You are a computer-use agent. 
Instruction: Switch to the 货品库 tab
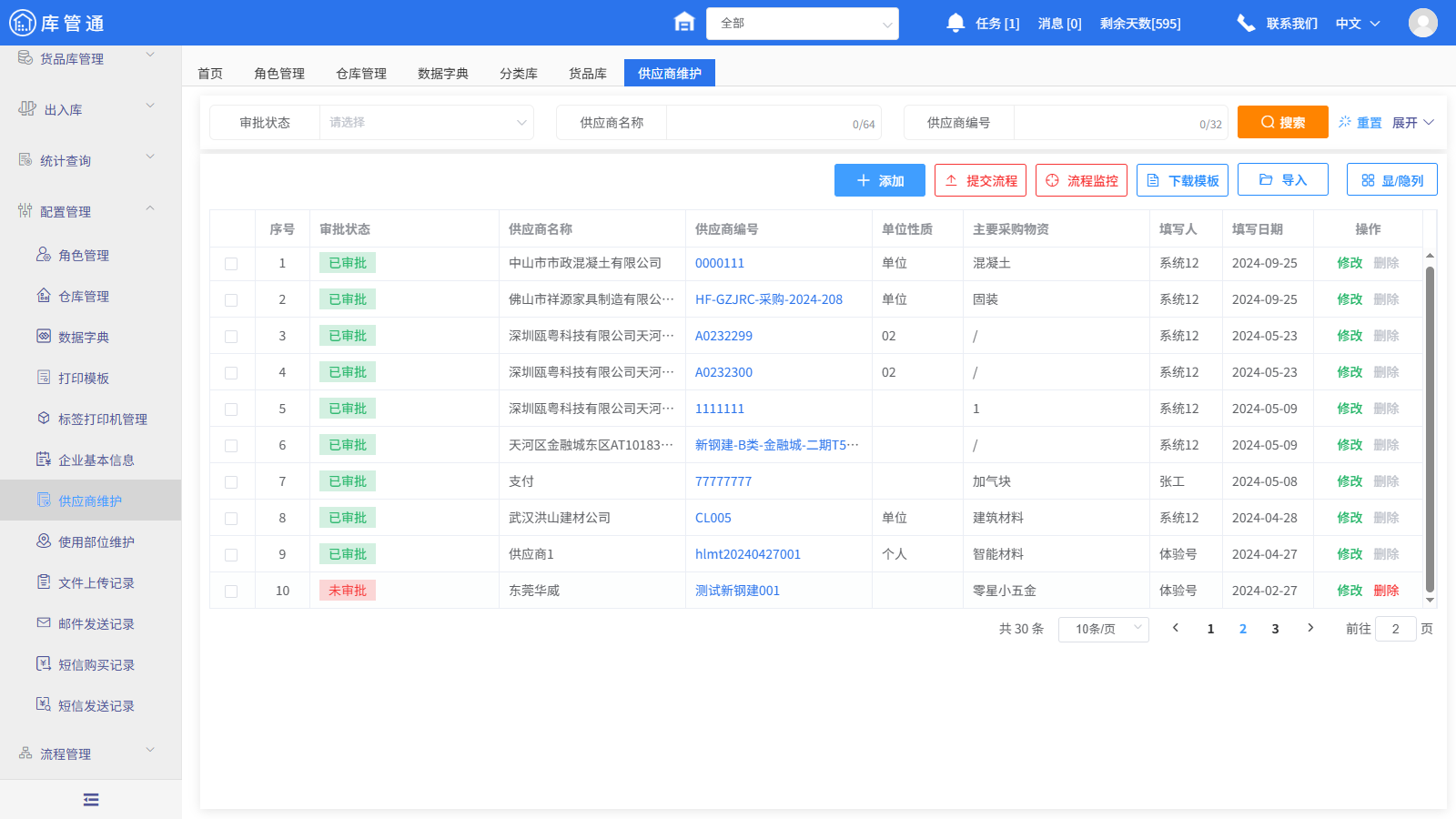(x=588, y=74)
